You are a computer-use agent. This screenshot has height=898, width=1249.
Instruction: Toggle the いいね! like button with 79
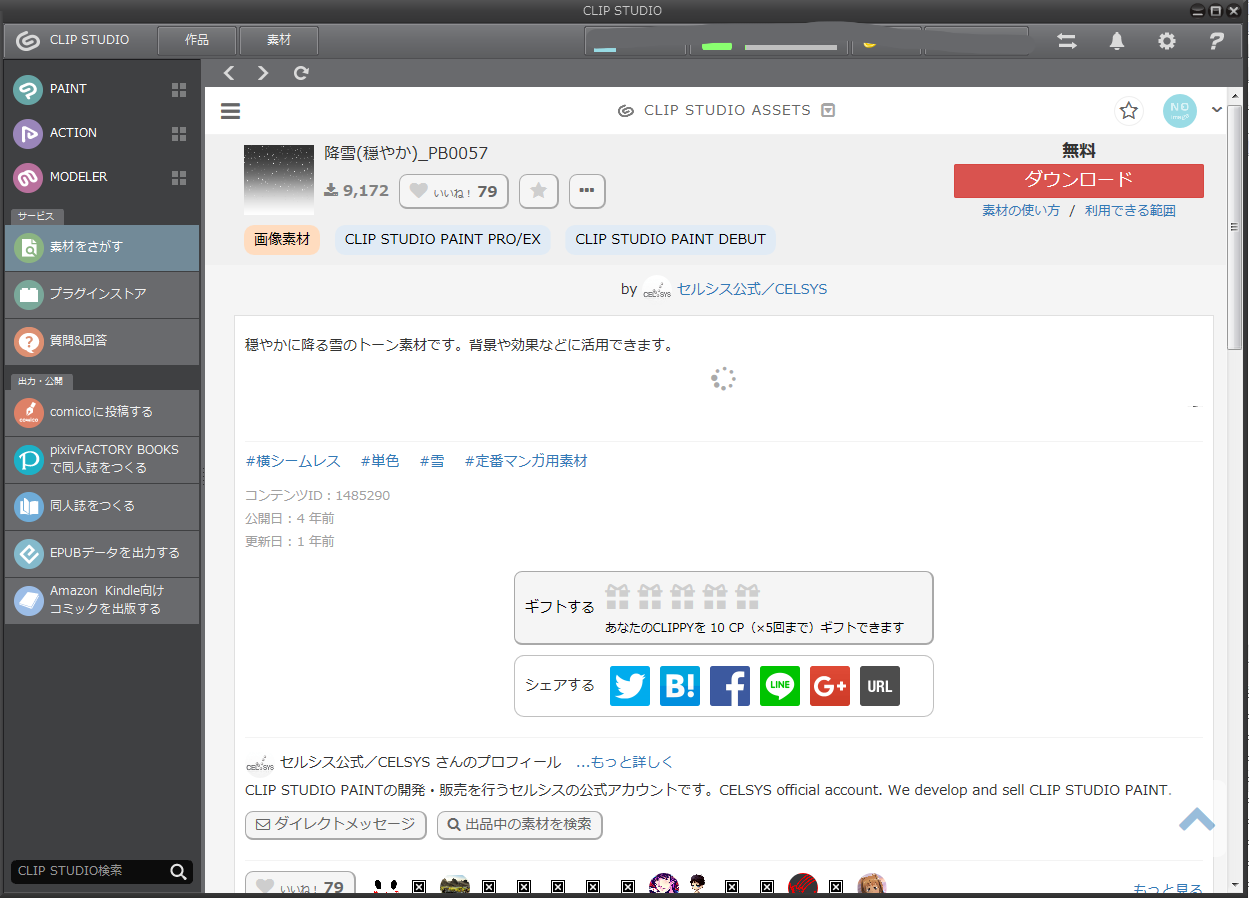tap(453, 191)
